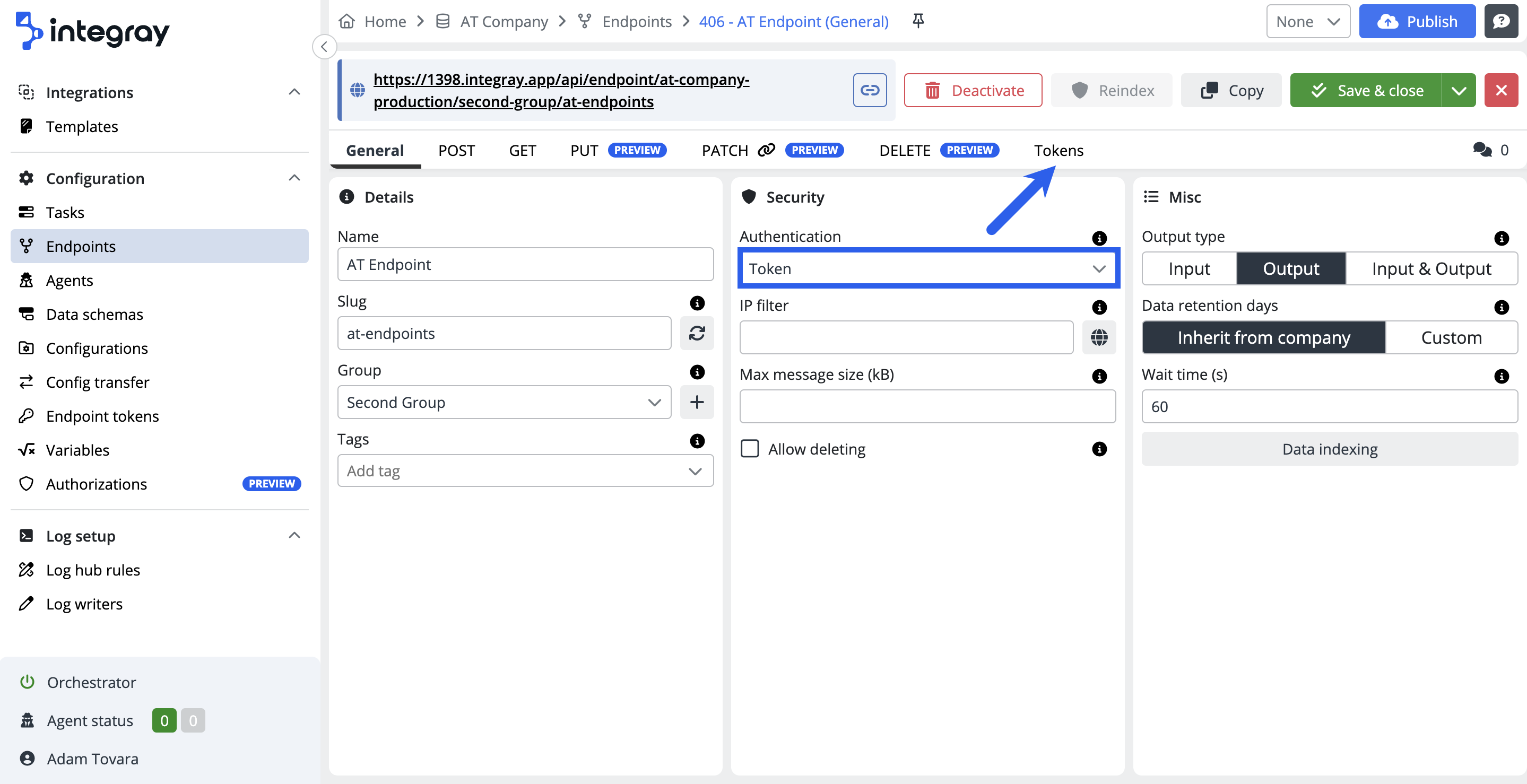Click the Authentication info icon
This screenshot has height=784, width=1527.
1098,238
